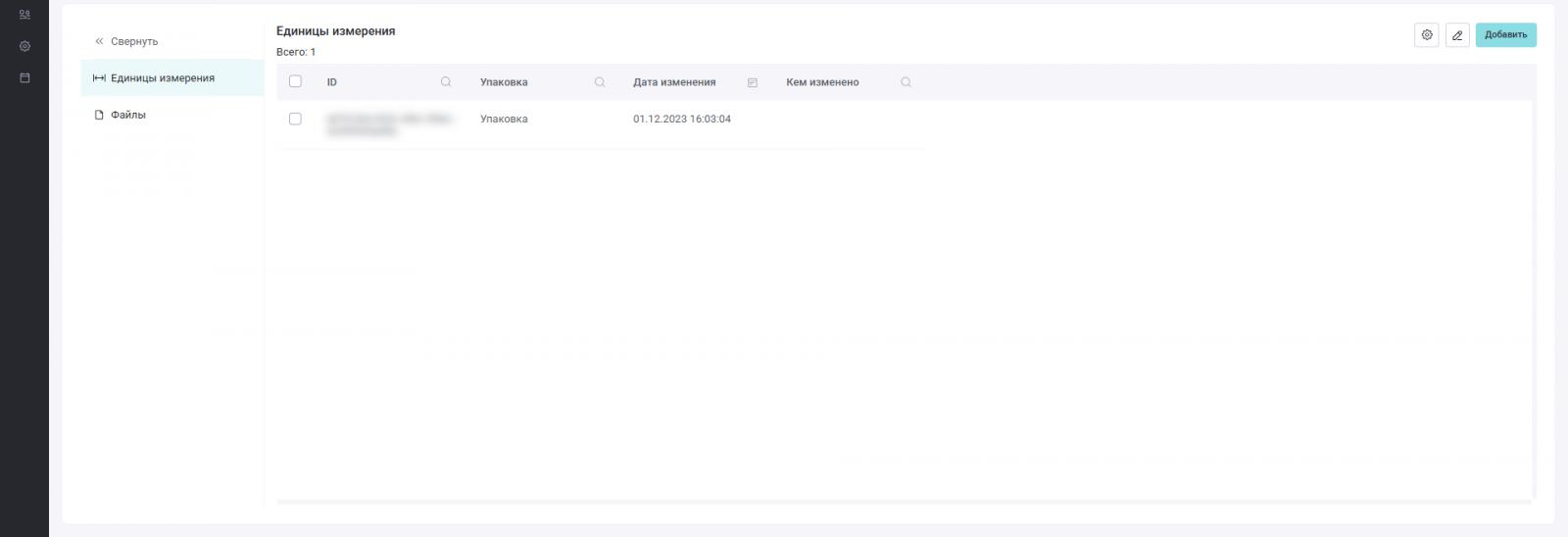Click date cell 01.12.2023 16:03:04
Screen dimensions: 1568x537
click(x=682, y=119)
